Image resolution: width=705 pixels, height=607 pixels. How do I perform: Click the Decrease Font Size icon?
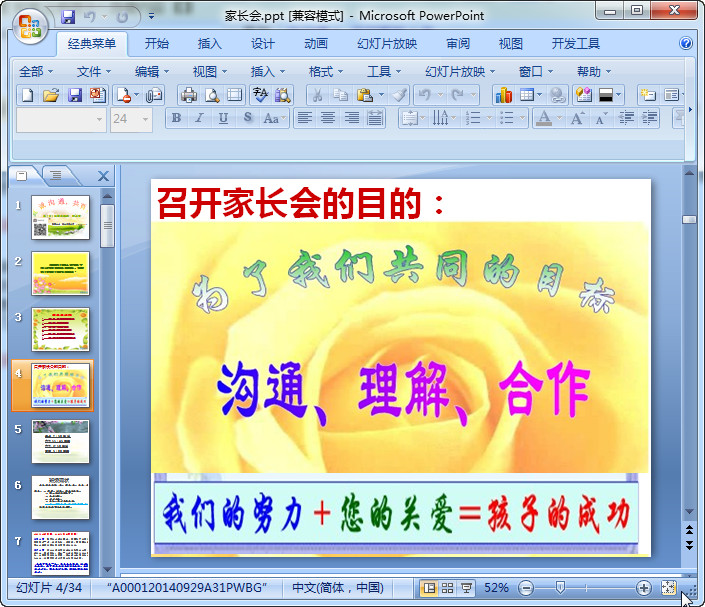click(601, 118)
